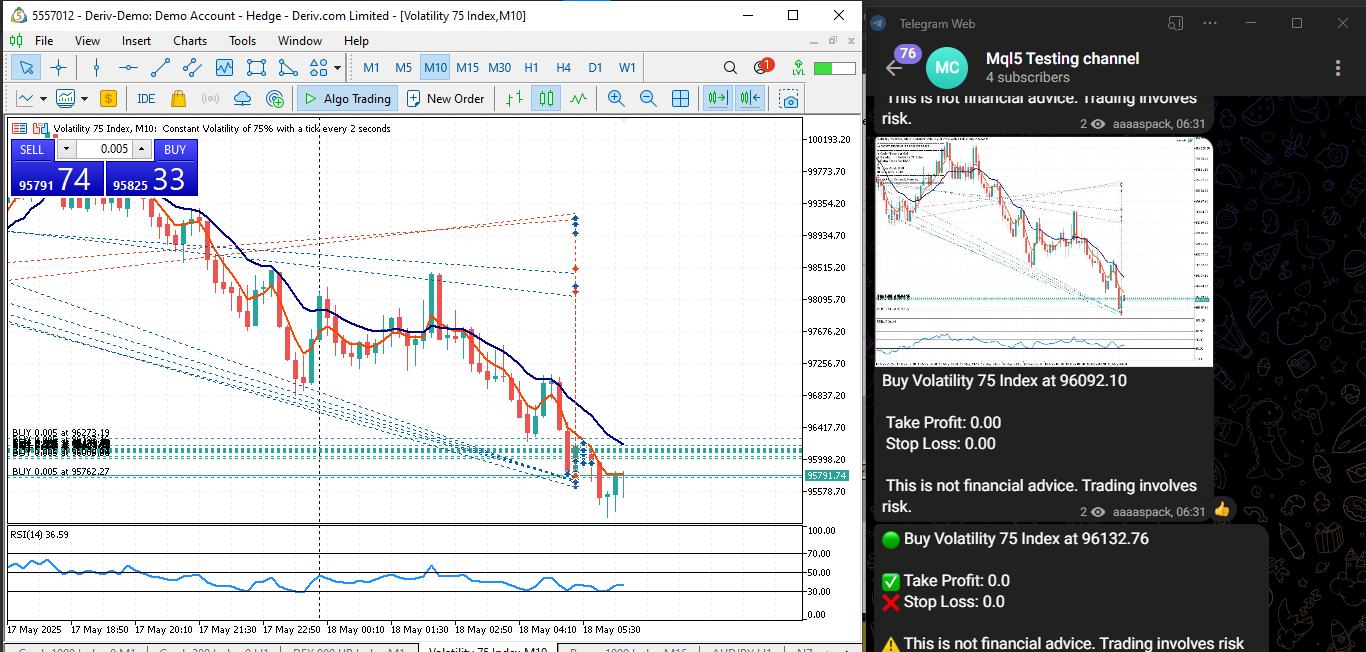Open the Window menu
The width and height of the screenshot is (1366, 652).
(300, 41)
